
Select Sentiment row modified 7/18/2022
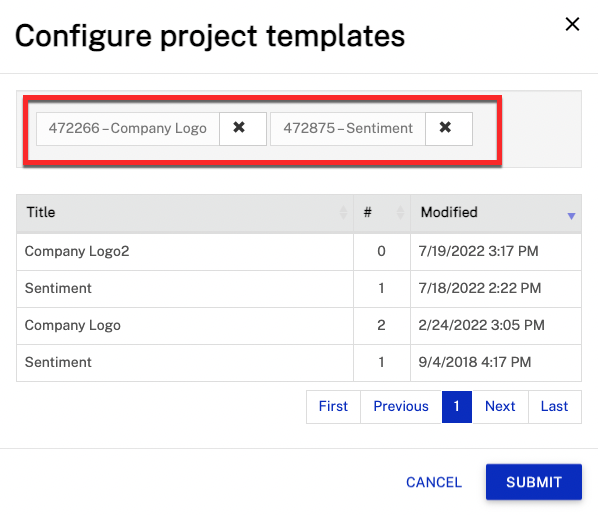pyautogui.click(x=299, y=288)
